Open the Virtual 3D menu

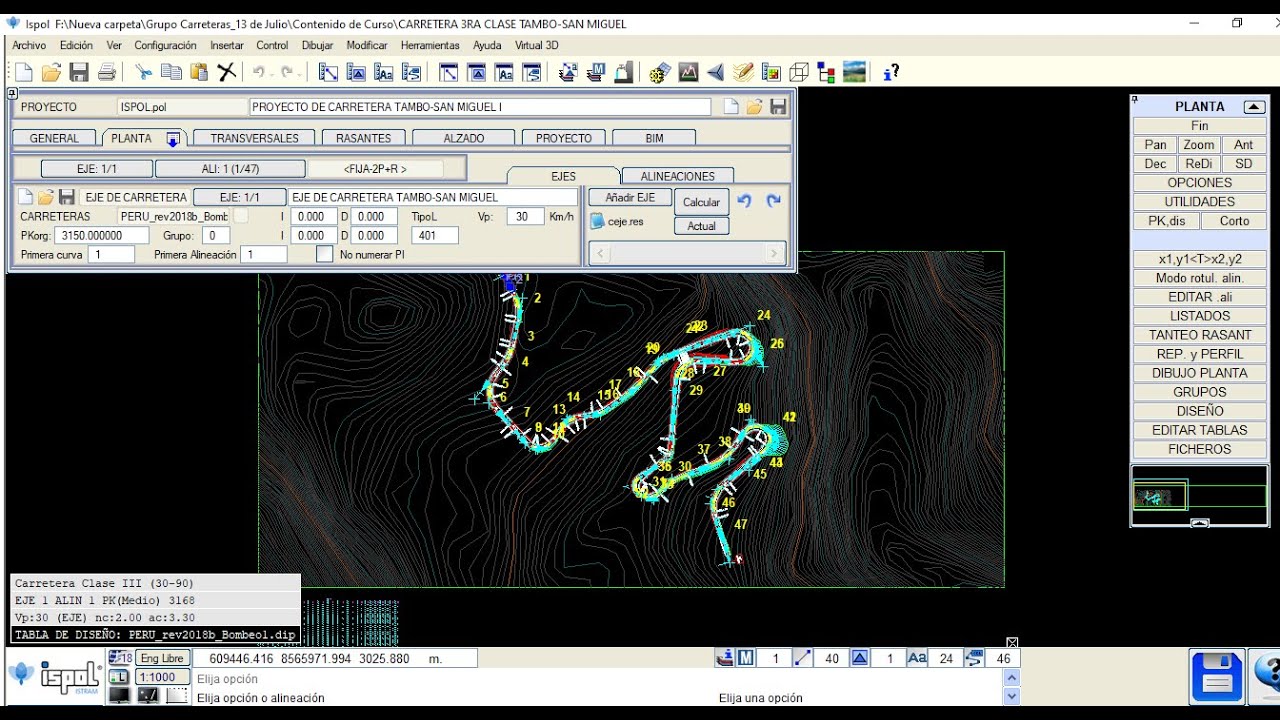[537, 45]
